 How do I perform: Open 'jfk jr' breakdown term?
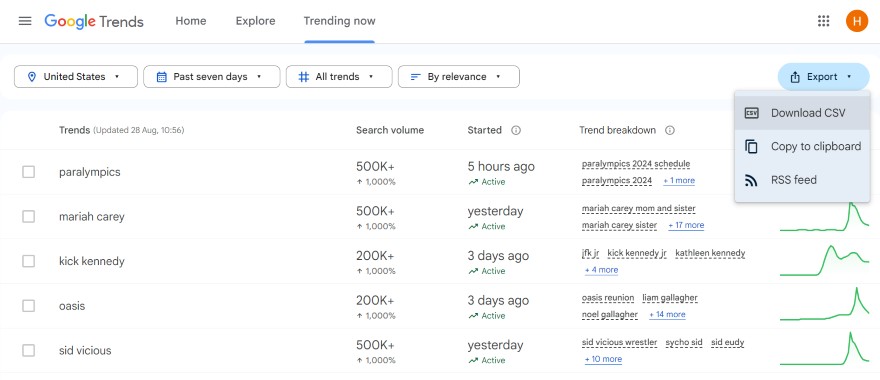point(590,253)
